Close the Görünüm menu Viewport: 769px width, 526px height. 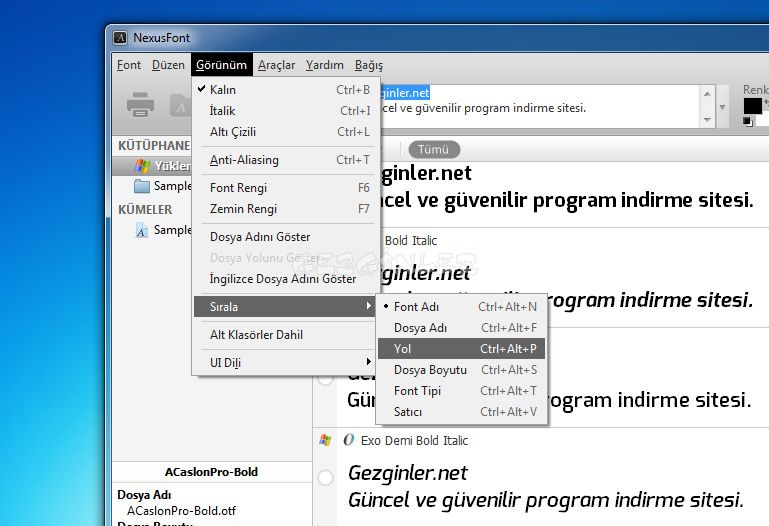222,65
